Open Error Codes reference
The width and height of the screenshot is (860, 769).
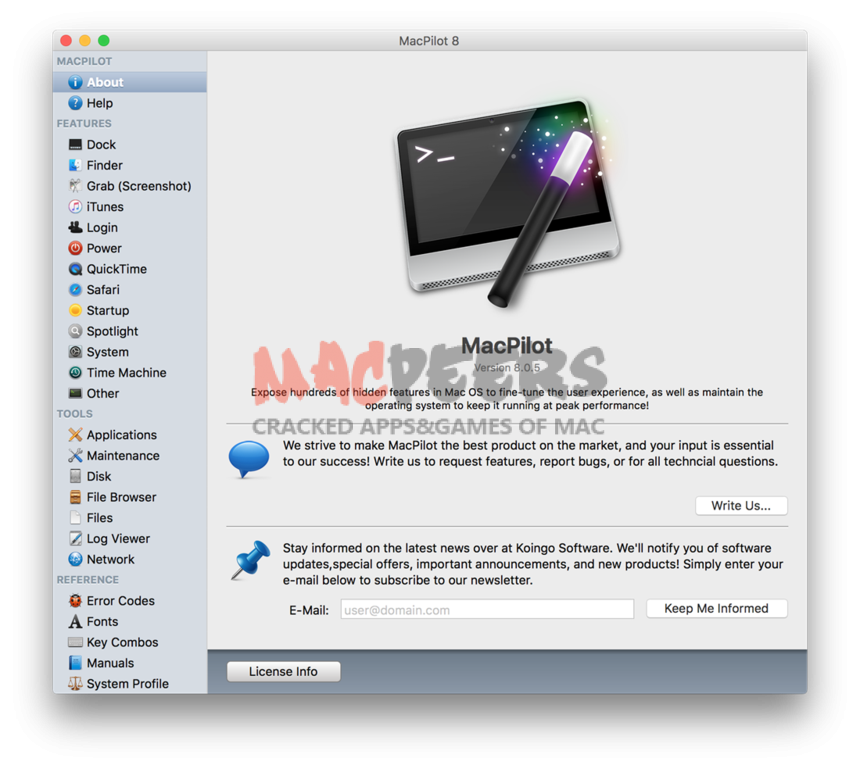[130, 601]
